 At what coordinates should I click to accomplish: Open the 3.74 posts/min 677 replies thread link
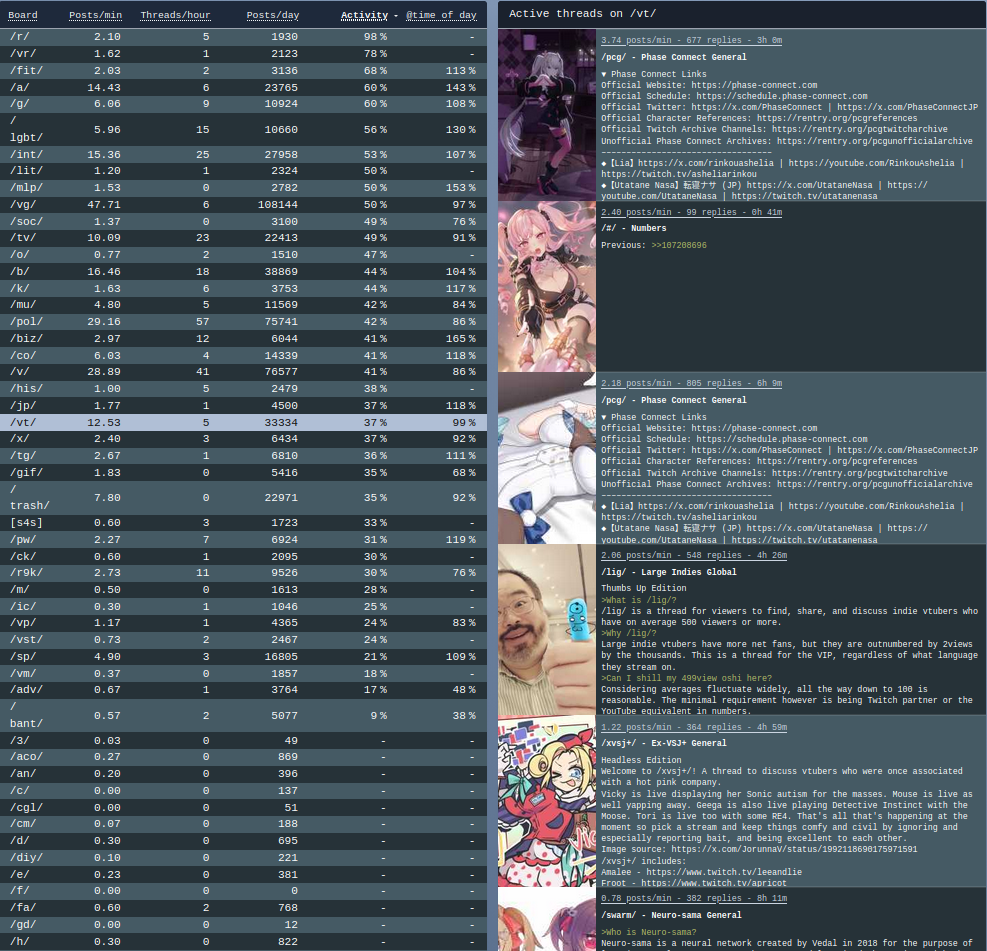tap(691, 40)
